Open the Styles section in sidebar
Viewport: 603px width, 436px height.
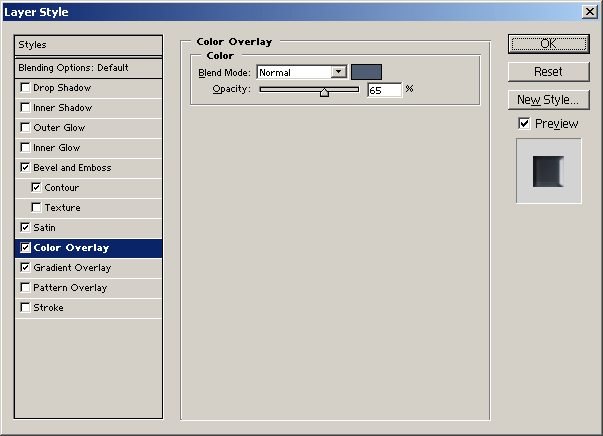pos(88,45)
